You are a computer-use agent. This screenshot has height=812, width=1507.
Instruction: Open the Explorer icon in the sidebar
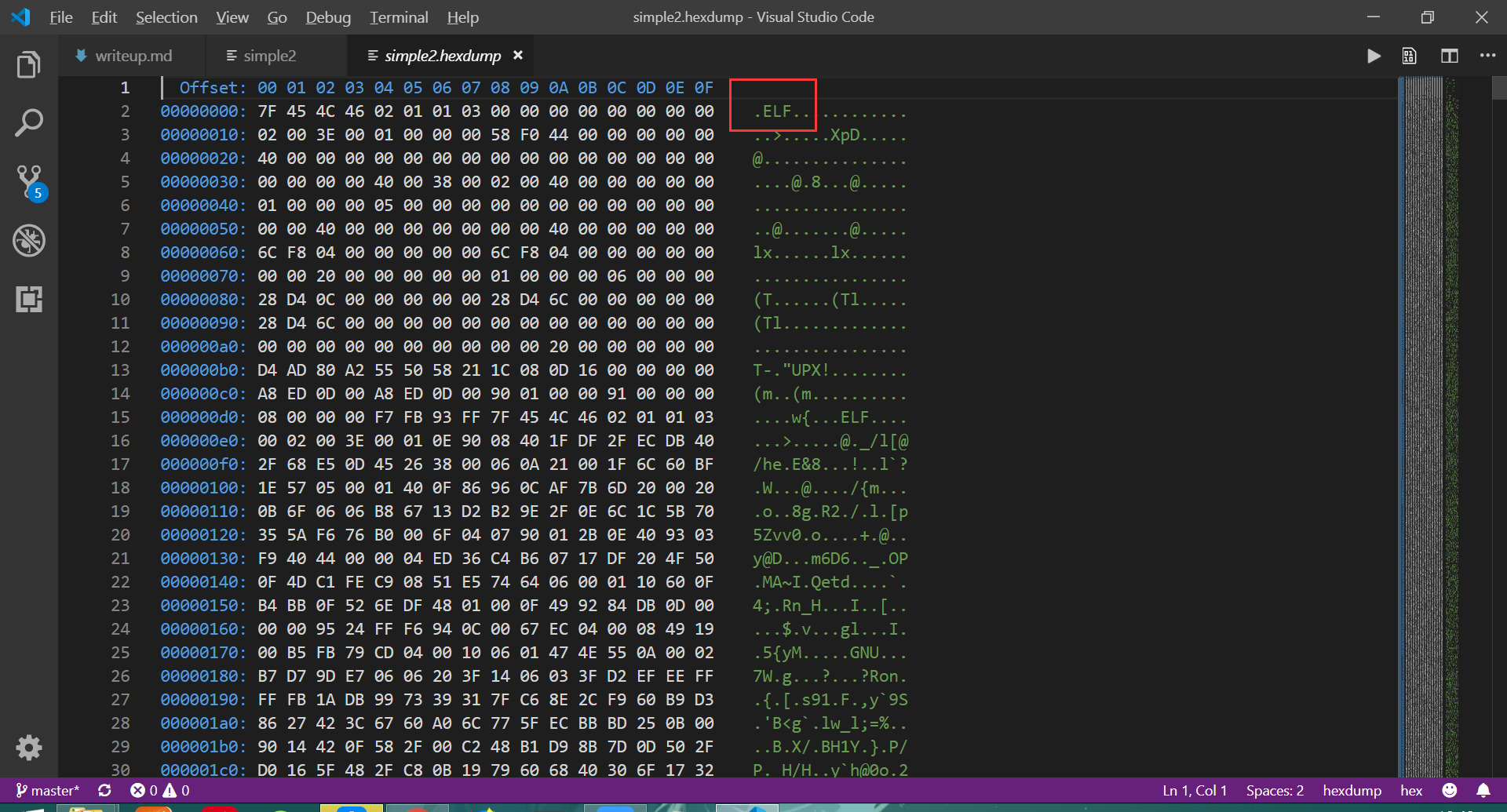point(29,64)
